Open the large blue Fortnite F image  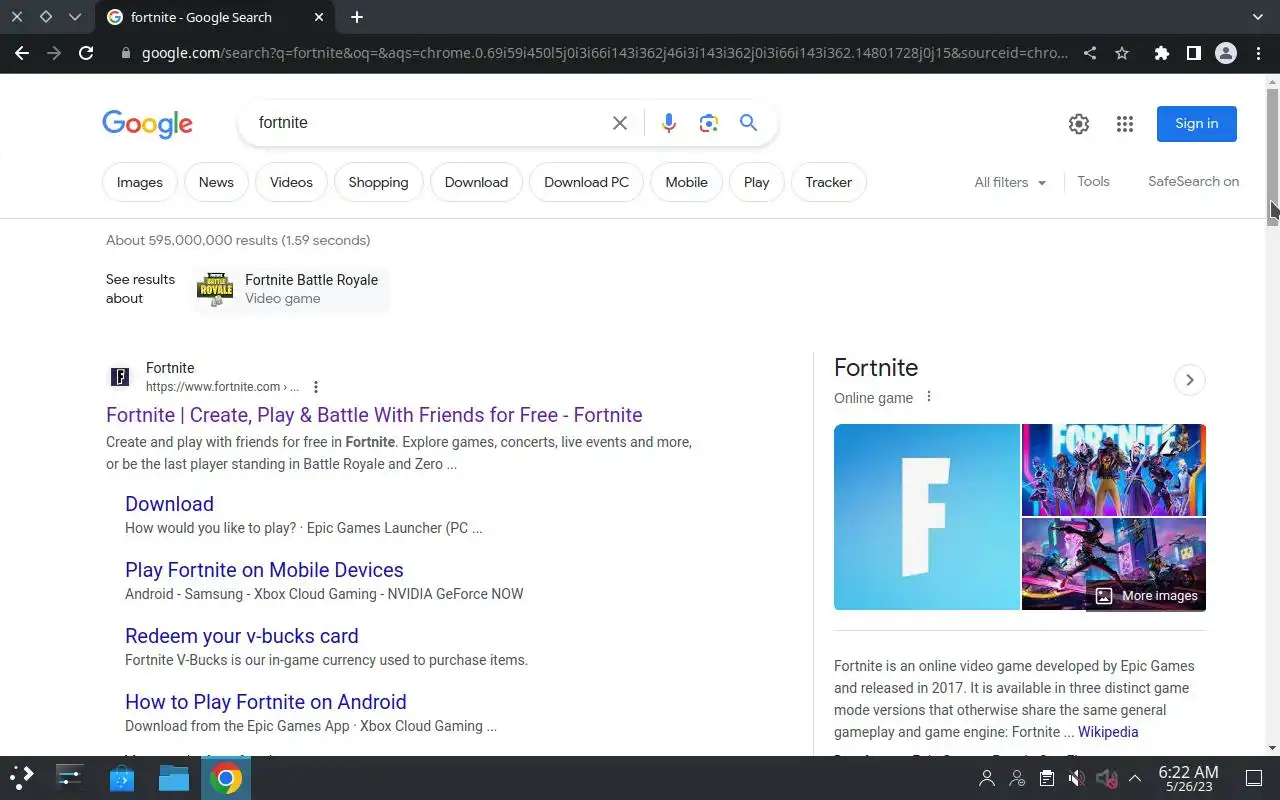(927, 517)
